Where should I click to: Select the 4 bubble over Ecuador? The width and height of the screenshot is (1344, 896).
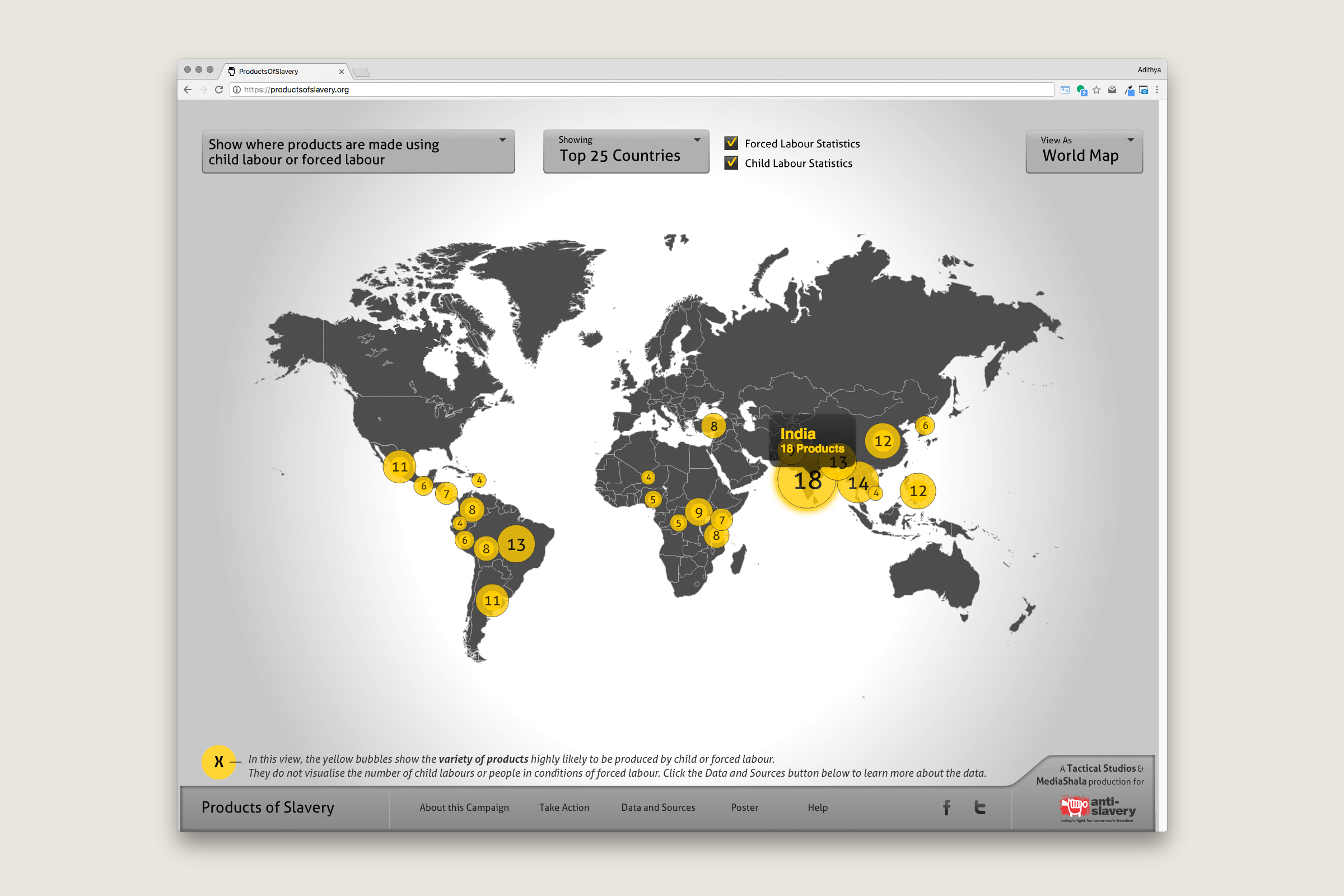459,523
